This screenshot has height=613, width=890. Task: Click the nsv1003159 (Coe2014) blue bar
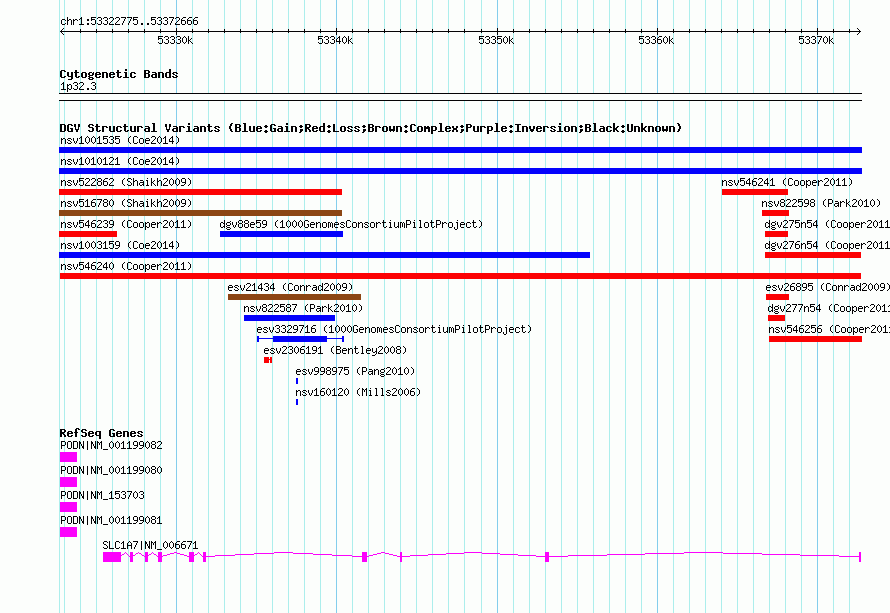[x=325, y=255]
